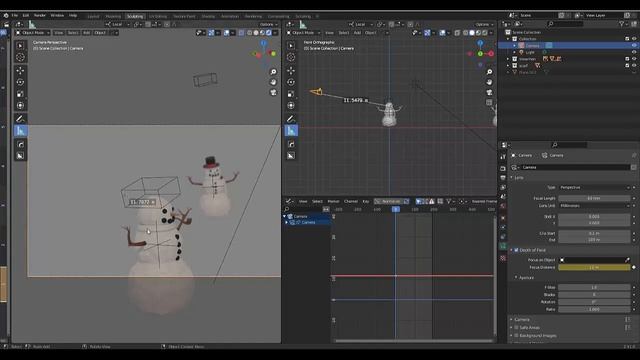Image resolution: width=640 pixels, height=360 pixels.
Task: Toggle visibility eye for Light in outliner
Action: coord(634,52)
